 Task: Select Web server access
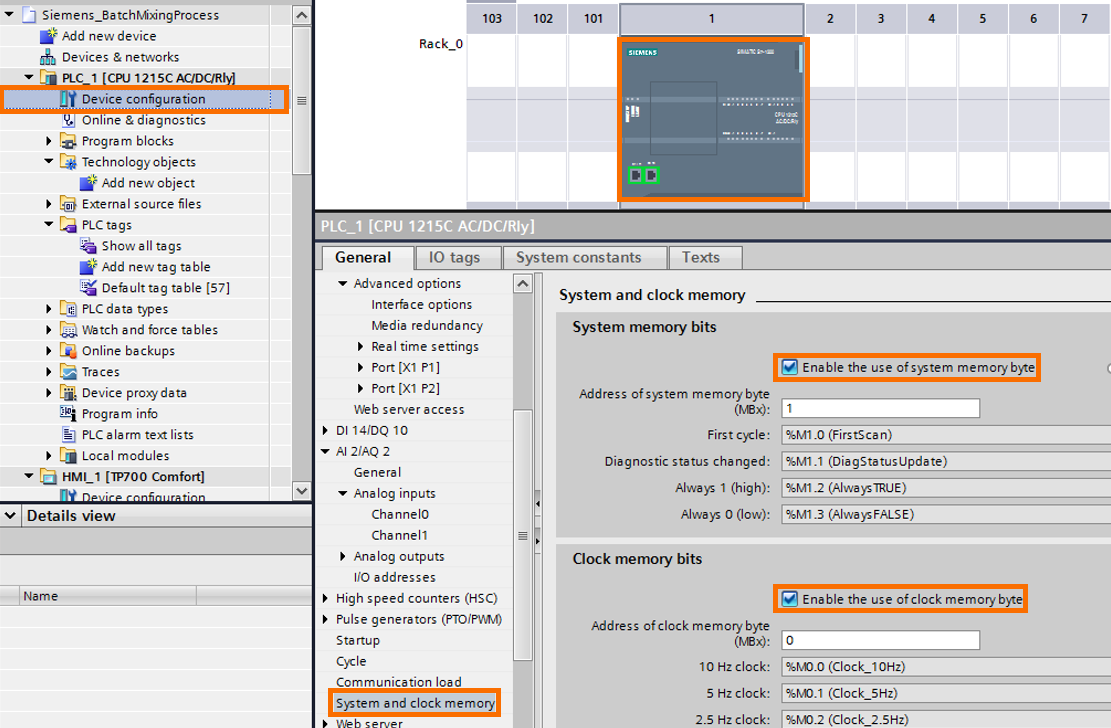[410, 409]
